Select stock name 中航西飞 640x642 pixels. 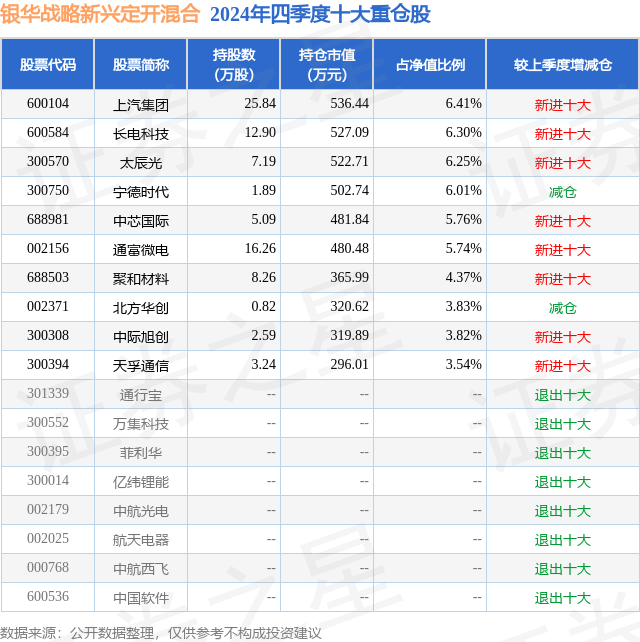coord(141,570)
